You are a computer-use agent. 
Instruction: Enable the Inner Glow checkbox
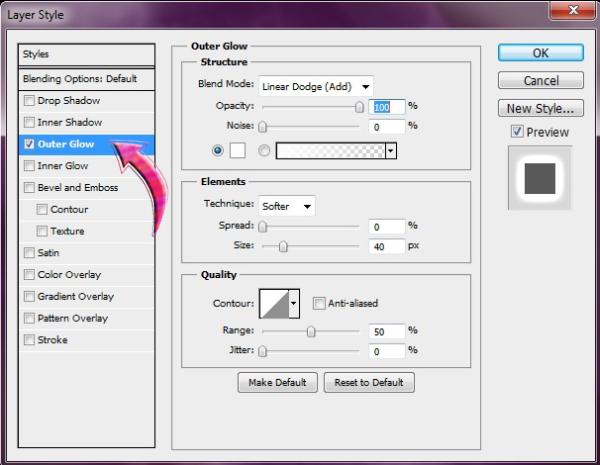tap(29, 166)
